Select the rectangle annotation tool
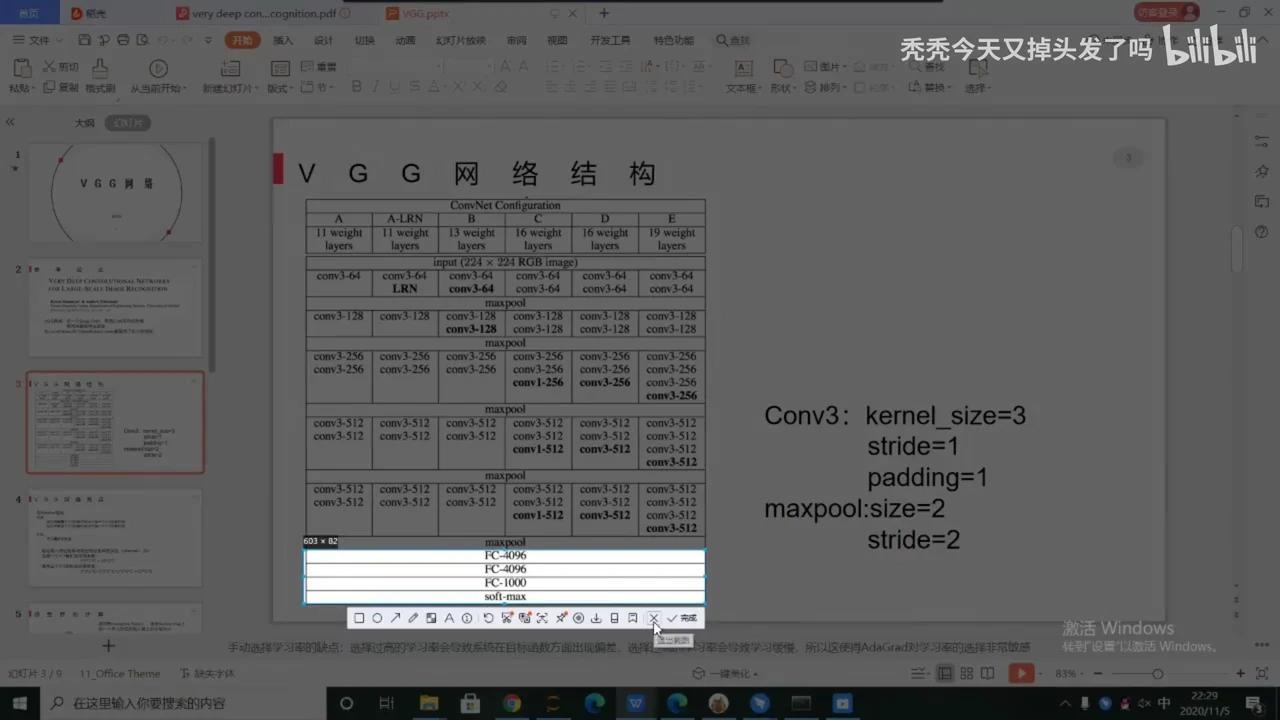1280x720 pixels. [358, 617]
